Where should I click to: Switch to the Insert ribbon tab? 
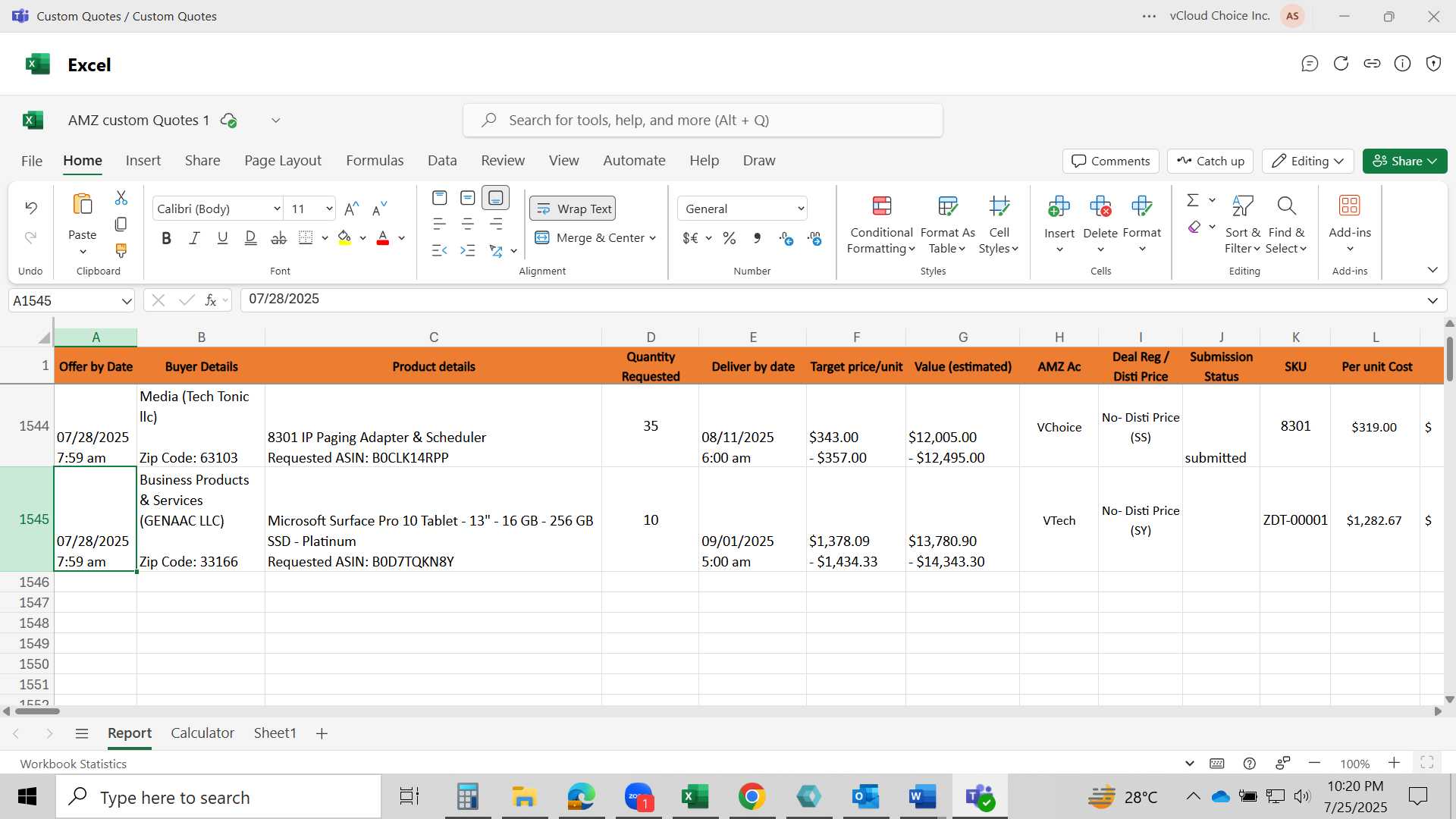point(143,161)
